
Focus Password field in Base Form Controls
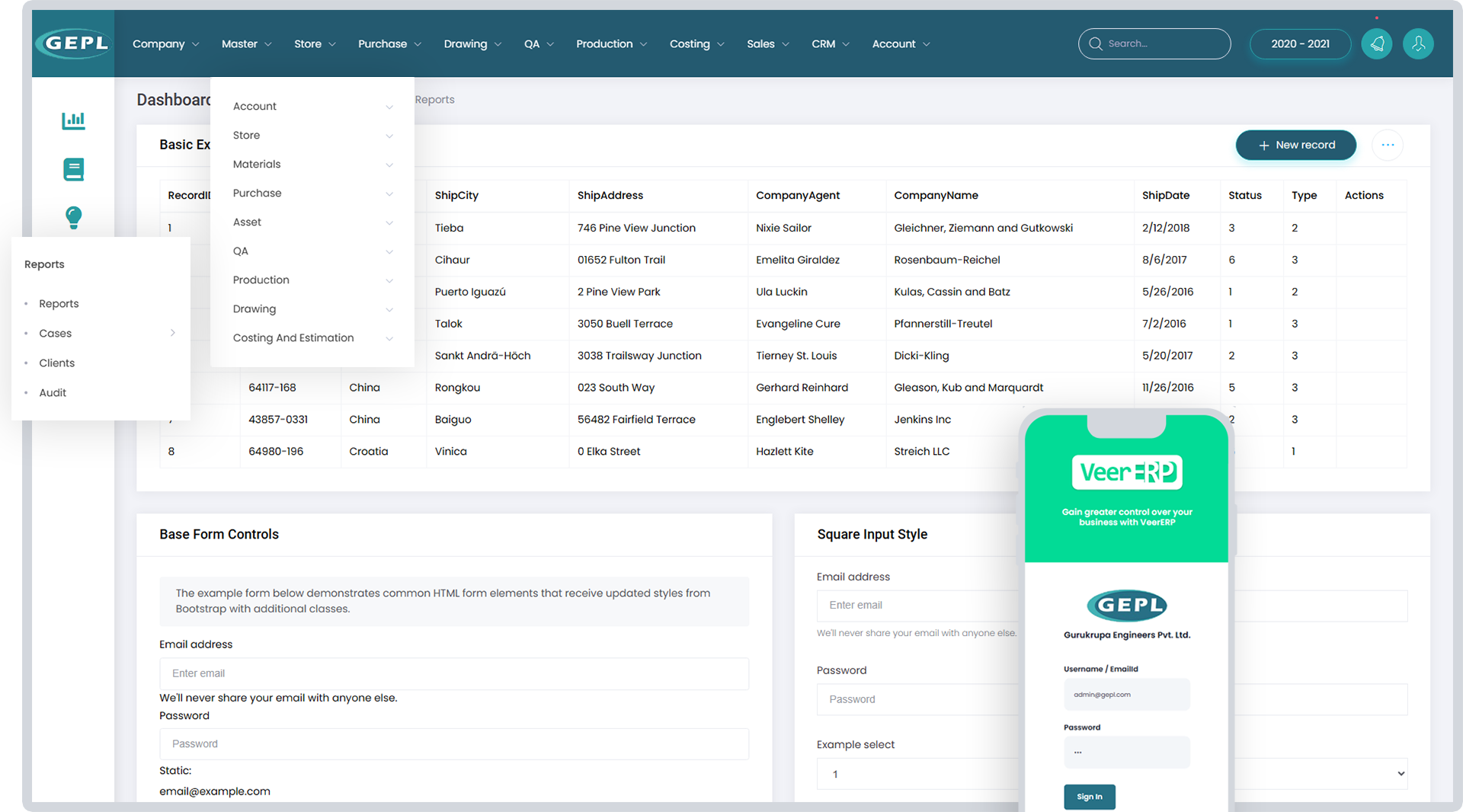[454, 743]
